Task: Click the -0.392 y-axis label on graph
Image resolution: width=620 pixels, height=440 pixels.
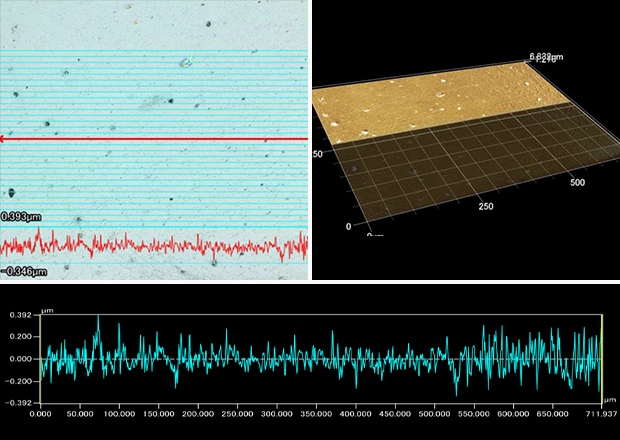Action: (x=19, y=402)
